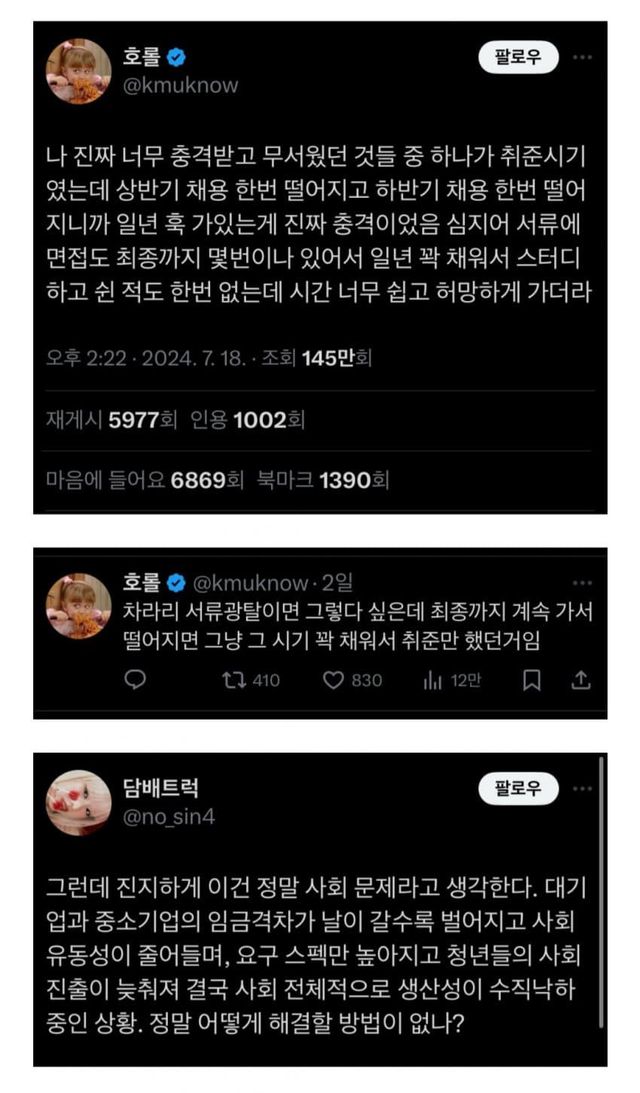Click the reply speech bubble icon

tap(134, 679)
